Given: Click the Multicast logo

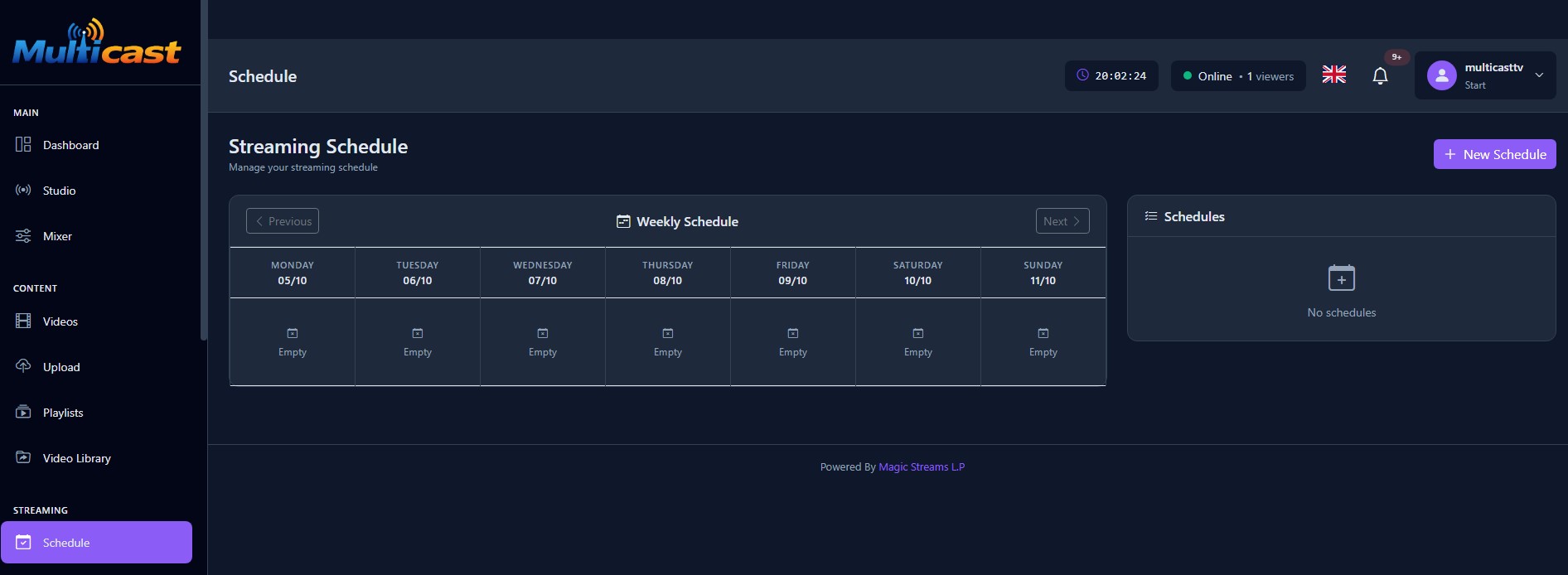Looking at the screenshot, I should click(97, 43).
